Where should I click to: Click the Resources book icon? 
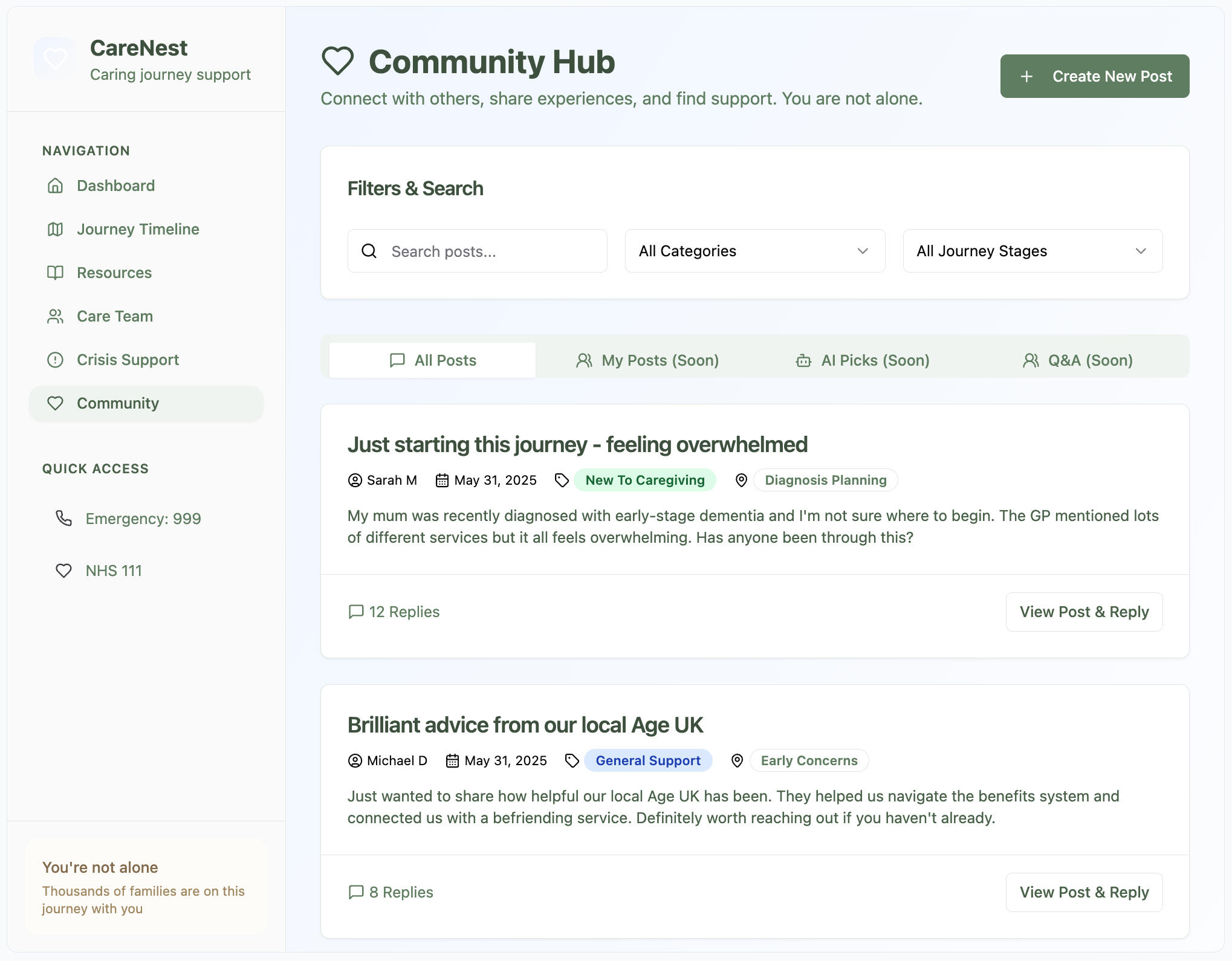point(55,273)
